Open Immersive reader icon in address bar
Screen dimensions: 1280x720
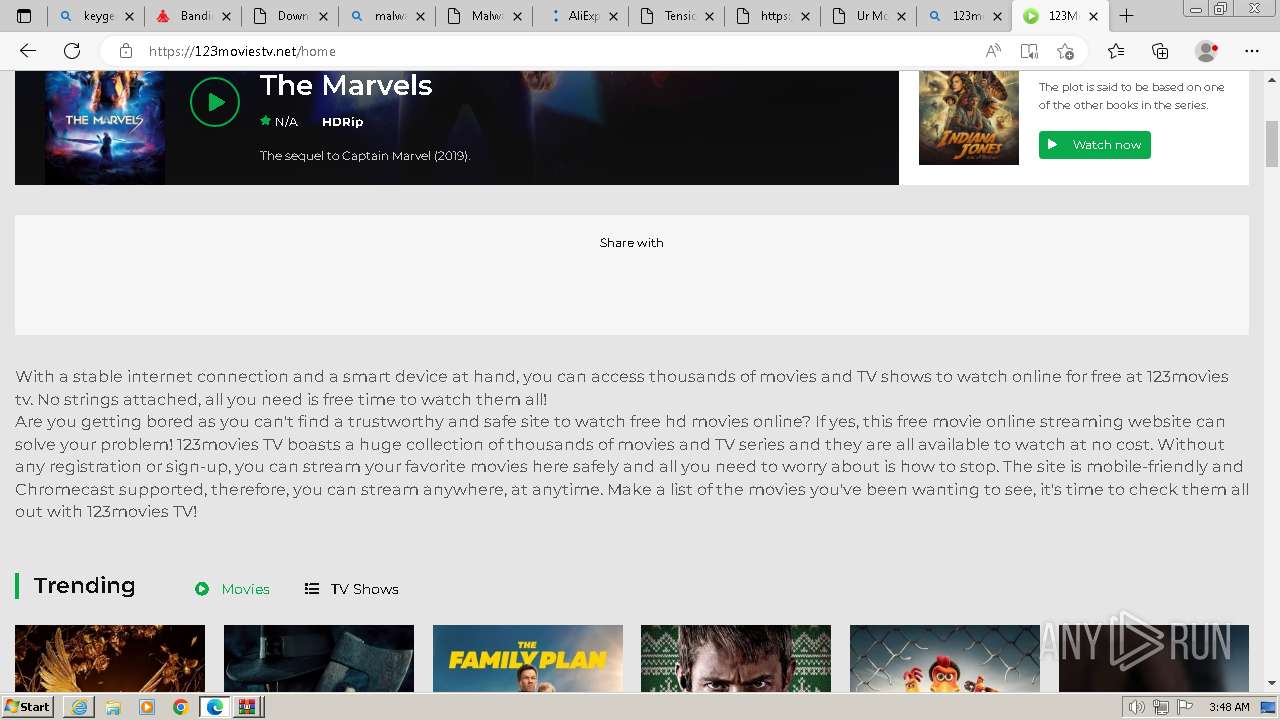1029,51
